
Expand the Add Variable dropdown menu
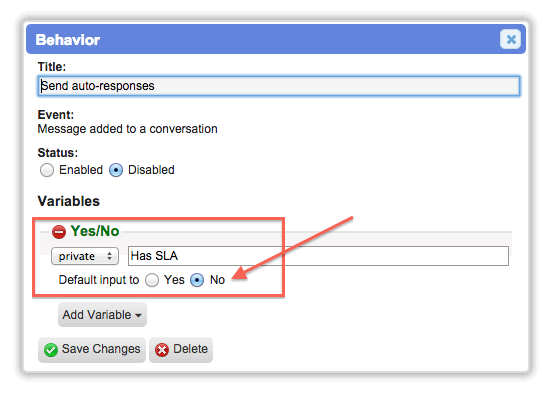102,315
